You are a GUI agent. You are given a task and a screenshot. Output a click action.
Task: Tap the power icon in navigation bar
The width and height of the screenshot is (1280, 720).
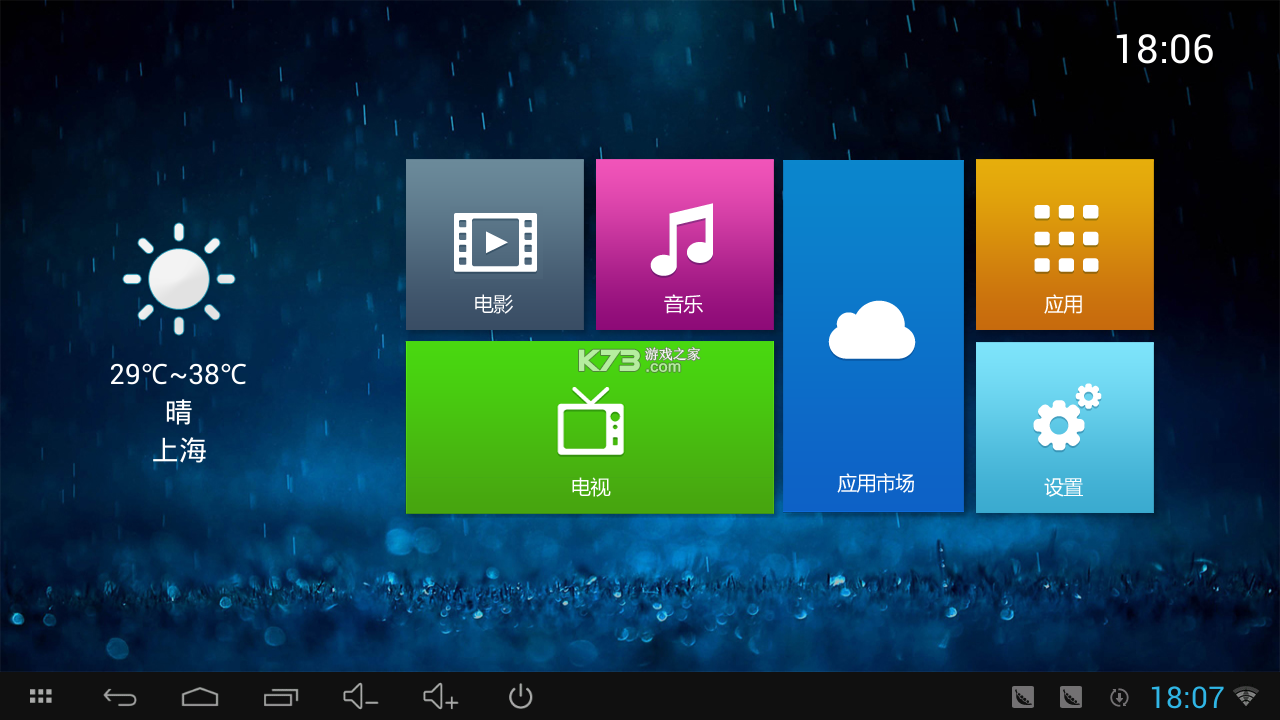coord(520,696)
